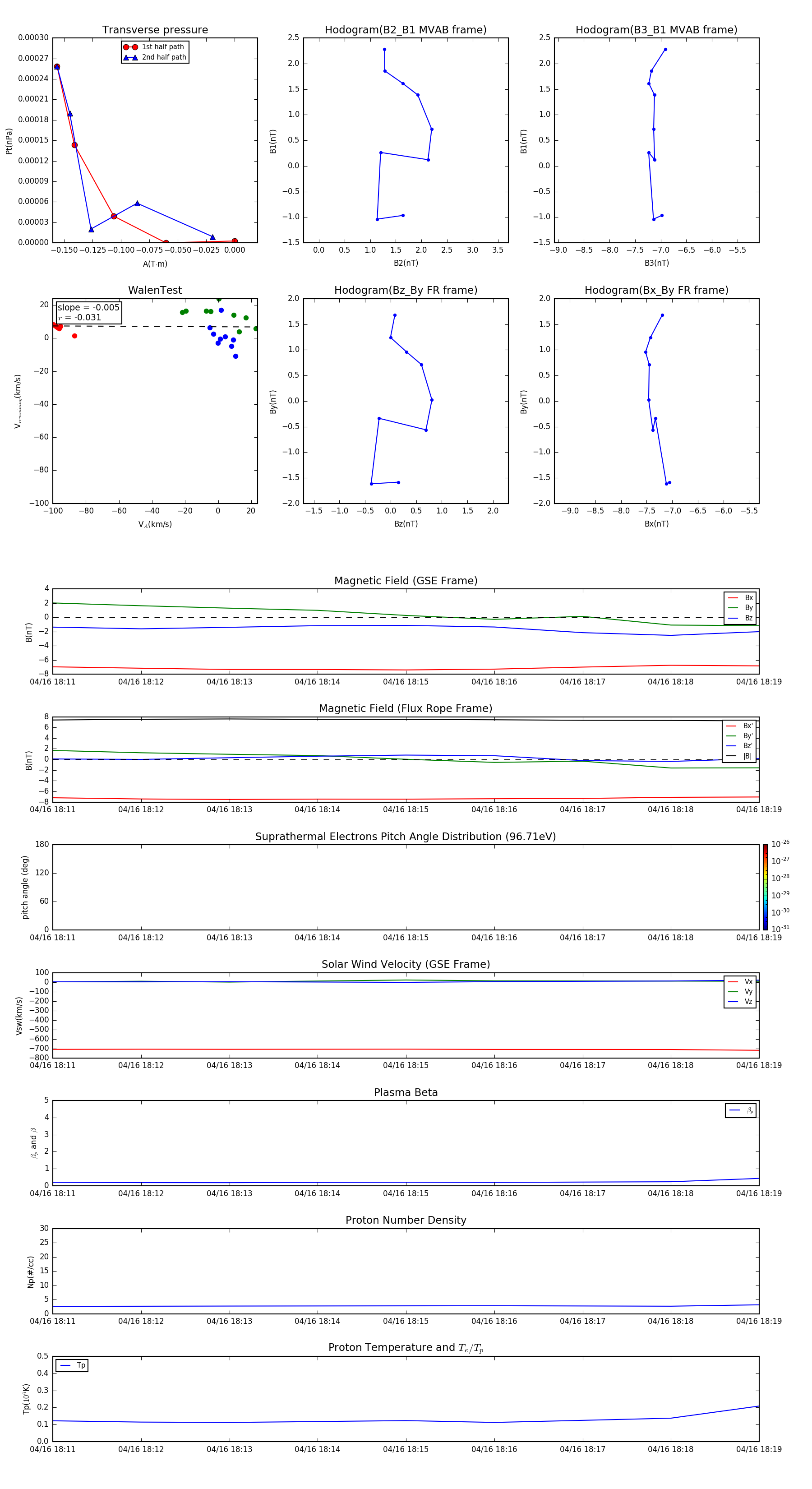Screen dimensions: 812x1489
Task: Click the 'r = -0.031' annotation
Action: tap(80, 317)
